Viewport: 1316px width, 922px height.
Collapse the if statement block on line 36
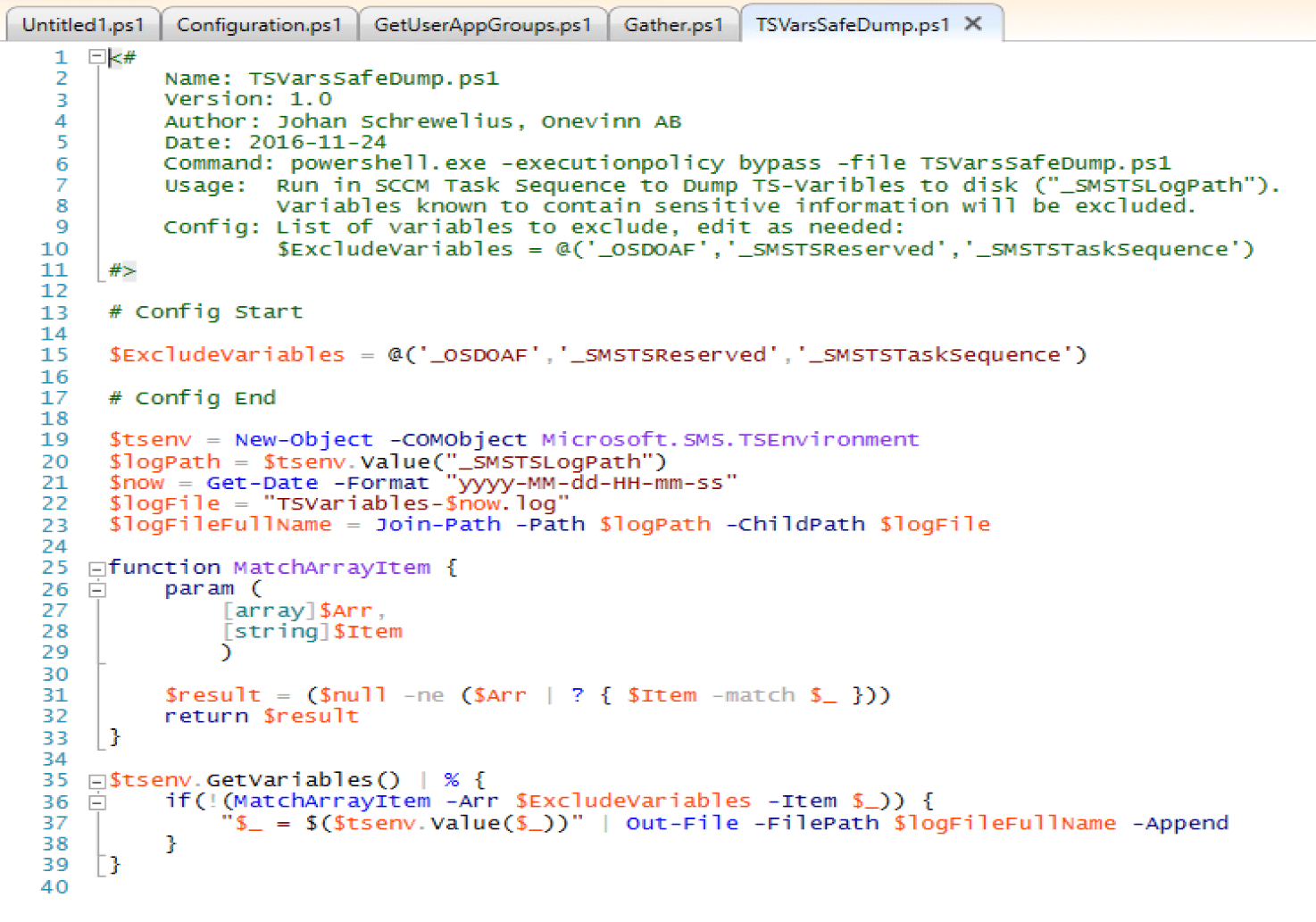(x=96, y=801)
